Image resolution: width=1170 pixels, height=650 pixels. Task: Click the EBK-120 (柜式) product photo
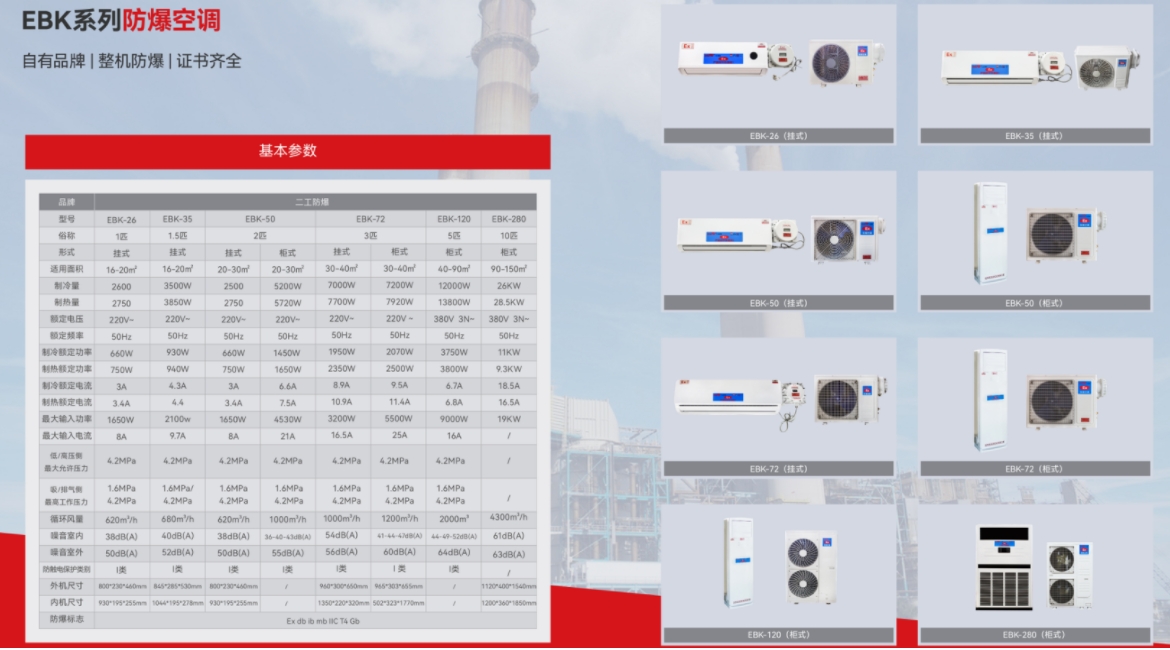[778, 565]
